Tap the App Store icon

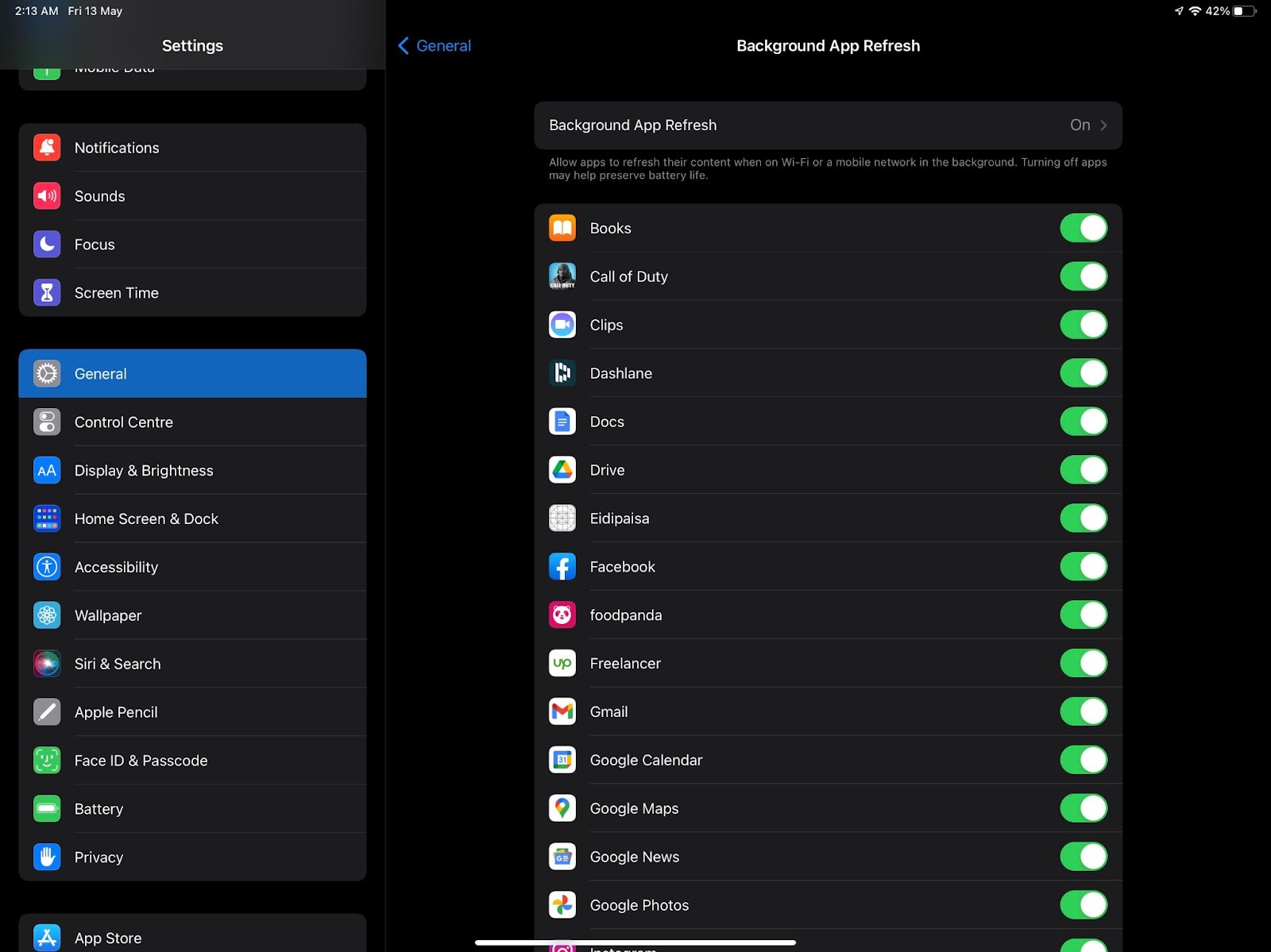(x=47, y=939)
